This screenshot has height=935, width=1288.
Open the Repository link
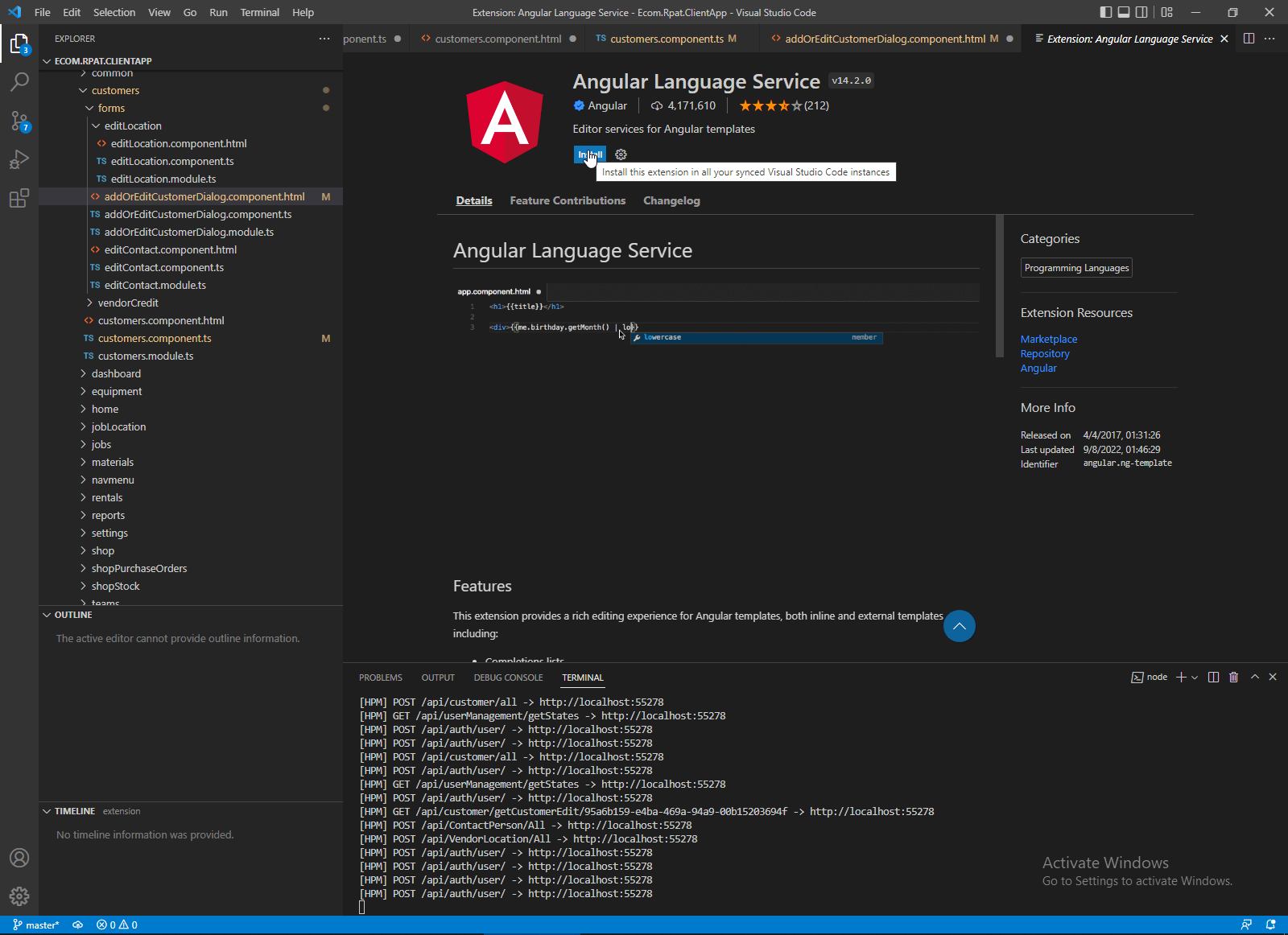(x=1045, y=354)
